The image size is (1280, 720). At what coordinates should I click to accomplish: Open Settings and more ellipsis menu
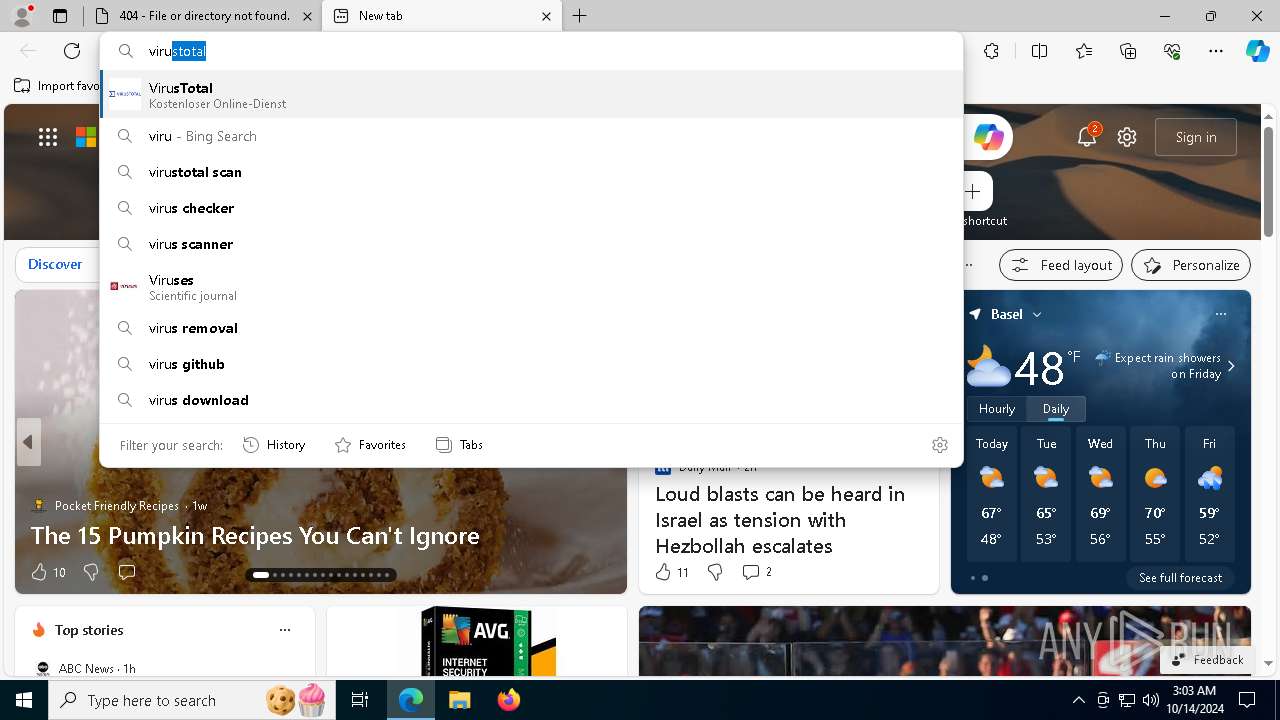pyautogui.click(x=1216, y=51)
